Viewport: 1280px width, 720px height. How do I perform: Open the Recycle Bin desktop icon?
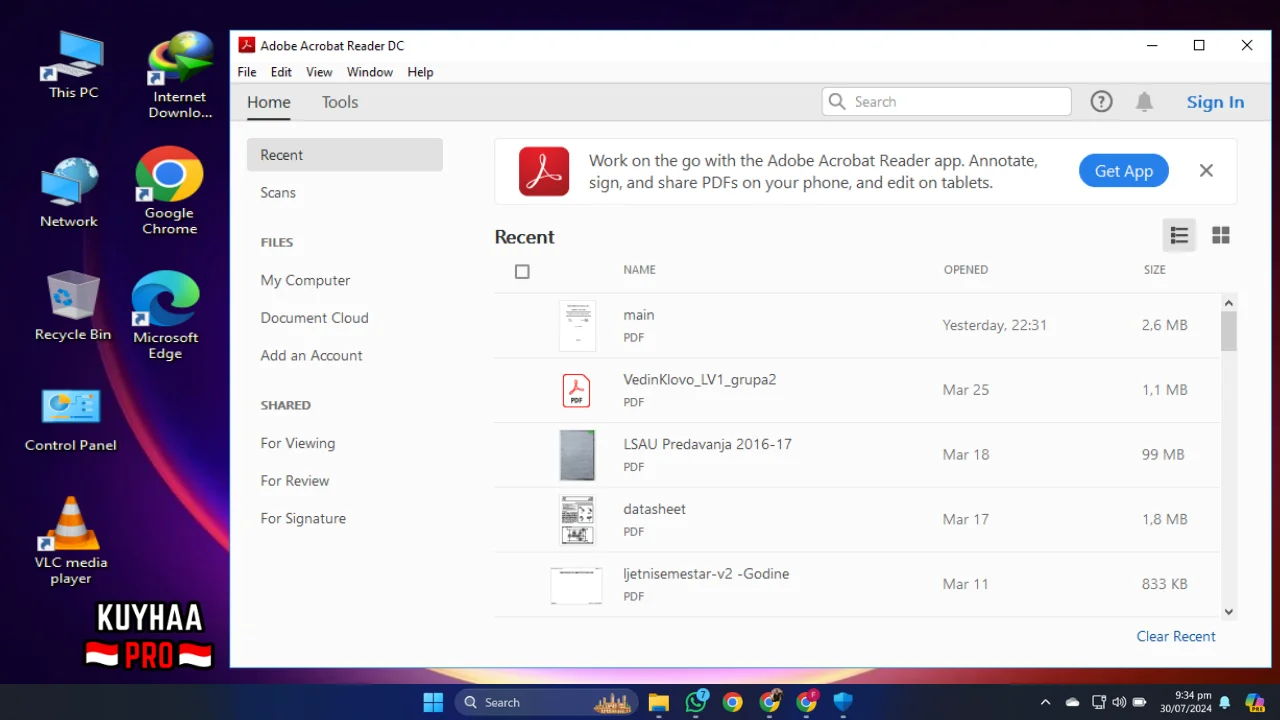pyautogui.click(x=73, y=306)
